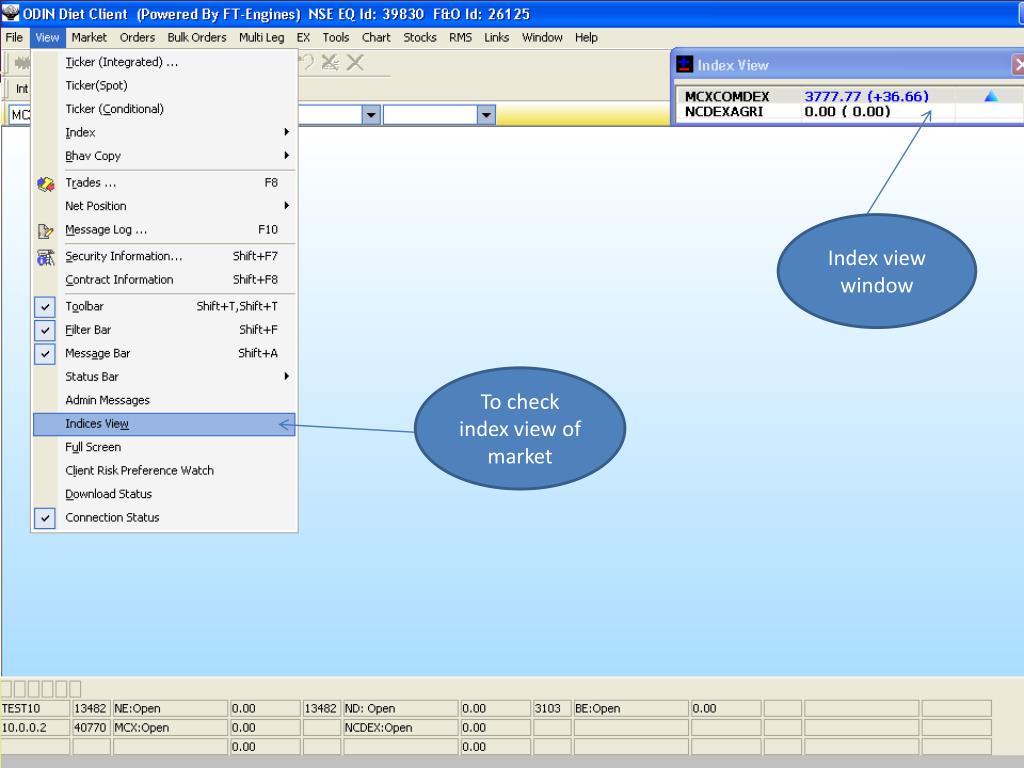Open the Help menu
Viewport: 1024px width, 768px height.
click(x=586, y=37)
